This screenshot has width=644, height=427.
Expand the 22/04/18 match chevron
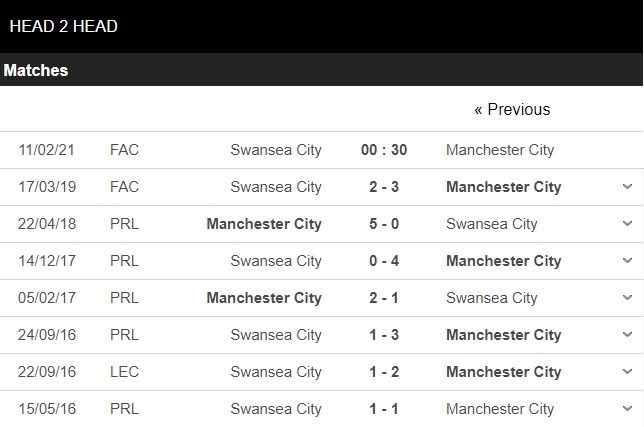point(627,224)
